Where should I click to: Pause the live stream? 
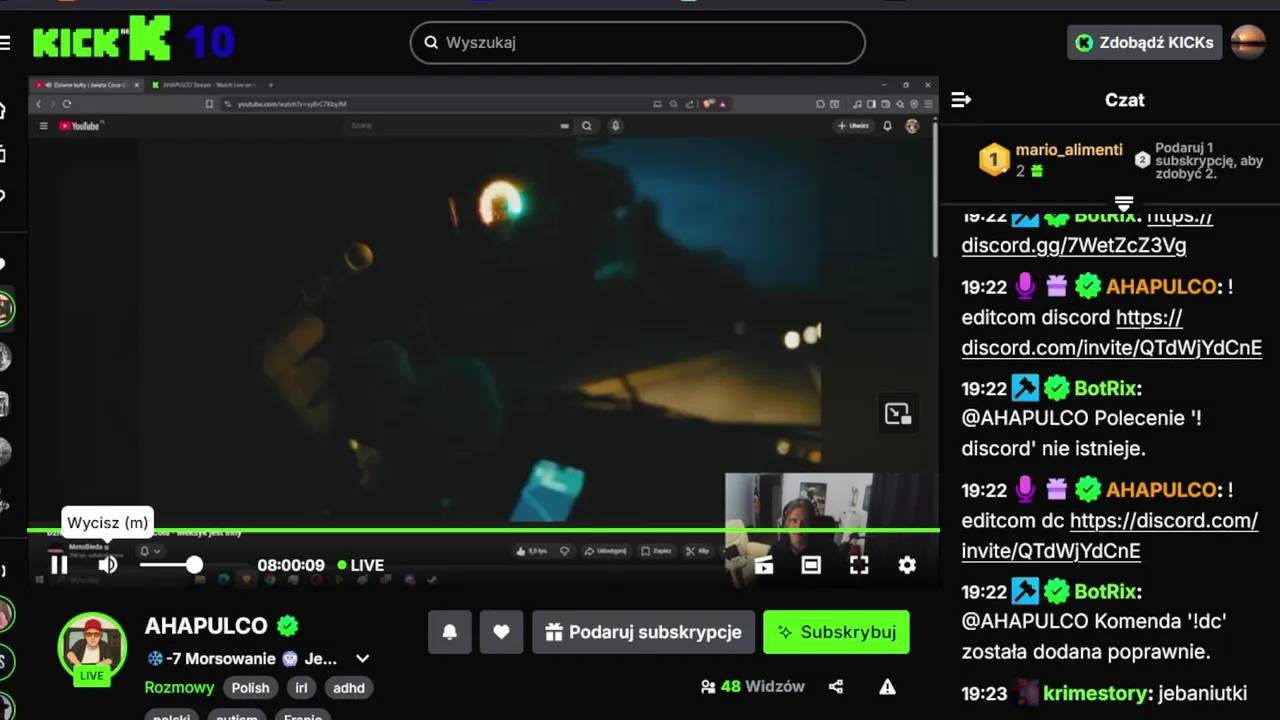coord(59,565)
